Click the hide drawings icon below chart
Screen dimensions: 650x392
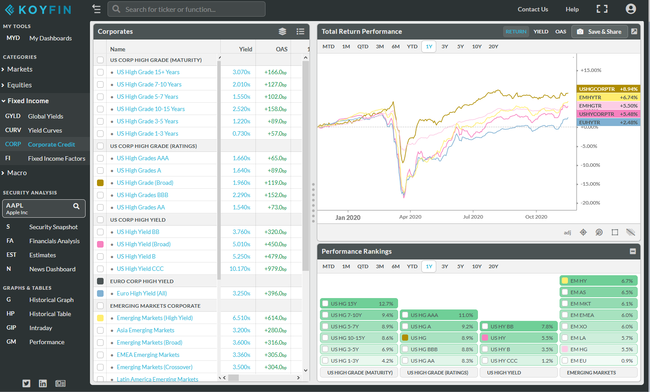pos(631,232)
